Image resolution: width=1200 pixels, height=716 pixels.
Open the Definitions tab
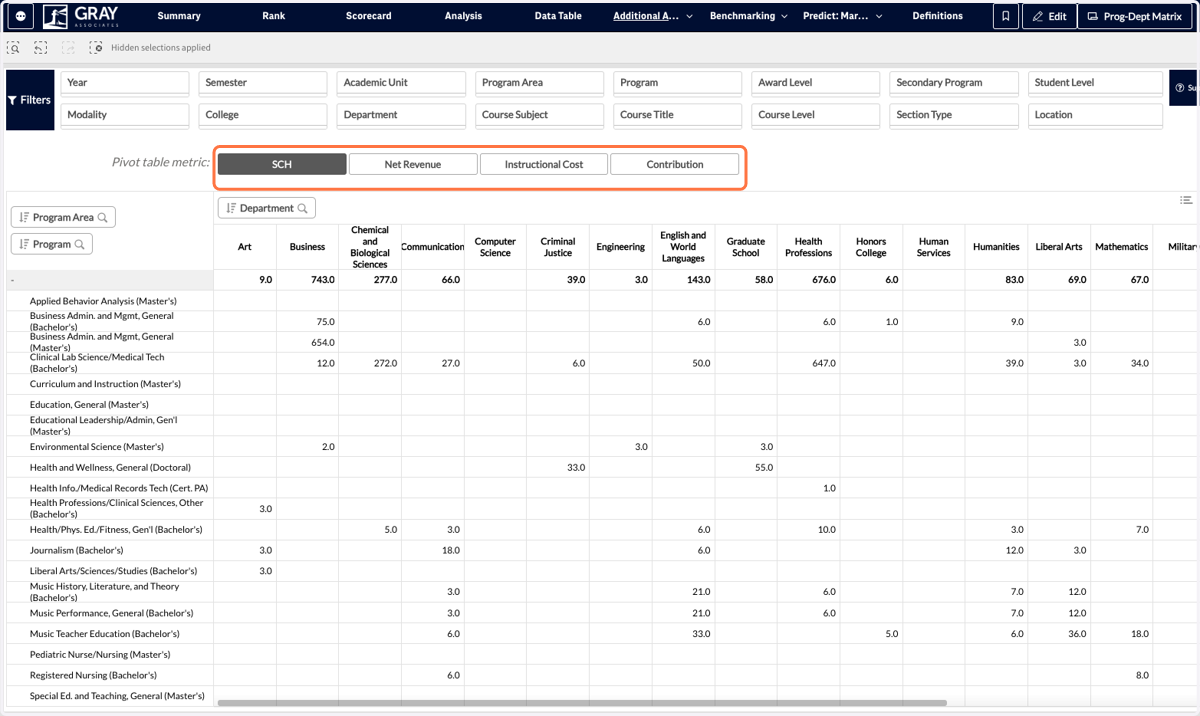938,16
